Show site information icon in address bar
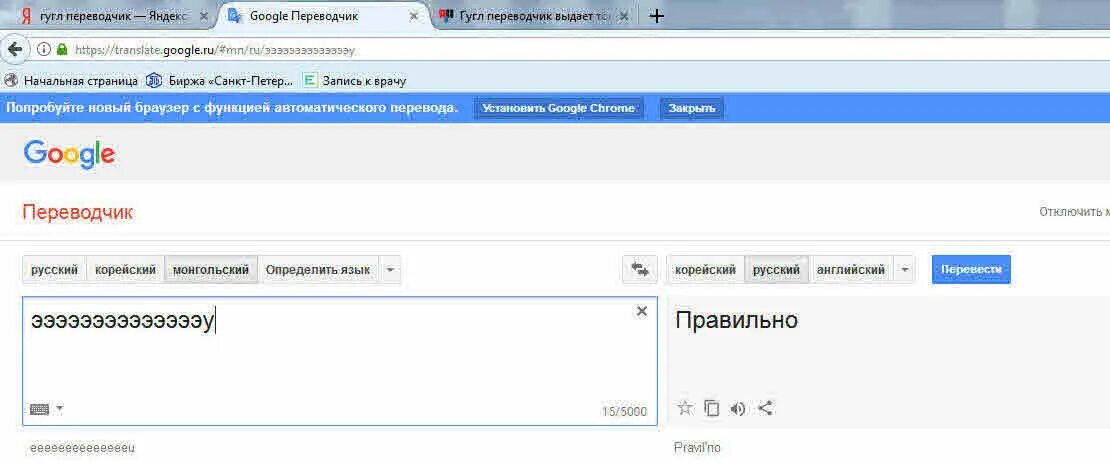This screenshot has width=1110, height=465. (x=44, y=50)
